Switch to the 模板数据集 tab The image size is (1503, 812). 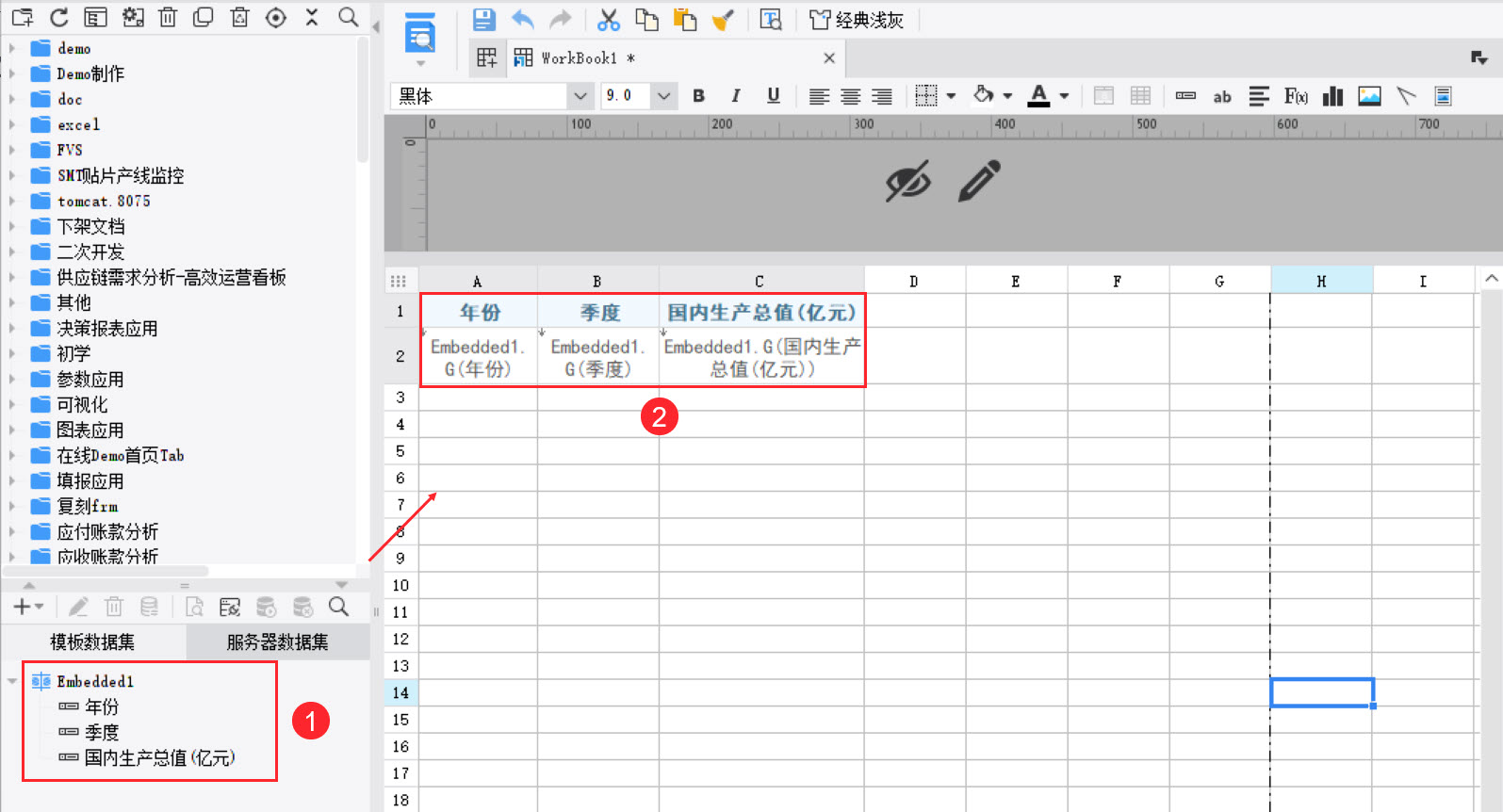point(92,642)
